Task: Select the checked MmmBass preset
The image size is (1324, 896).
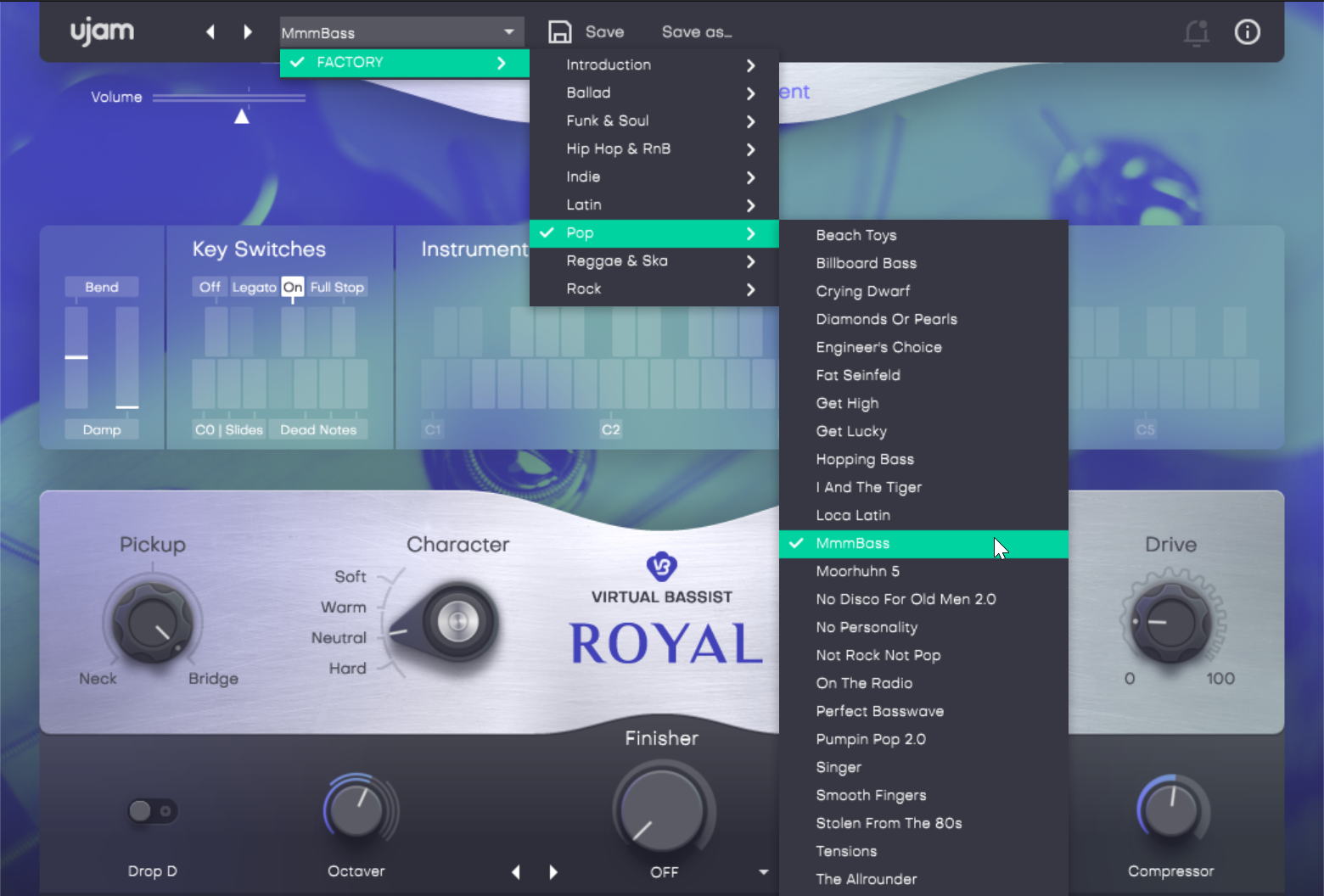Action: tap(923, 544)
